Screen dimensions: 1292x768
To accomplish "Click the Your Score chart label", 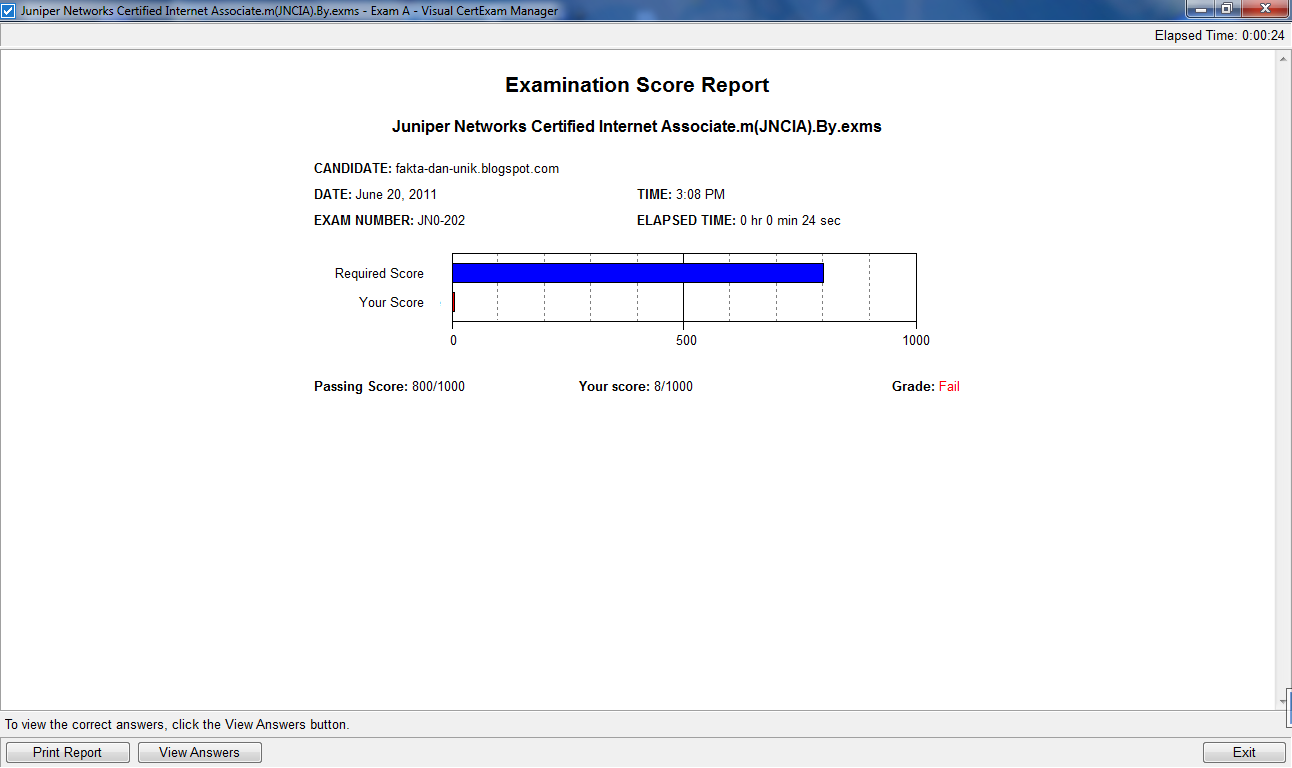I will 391,302.
